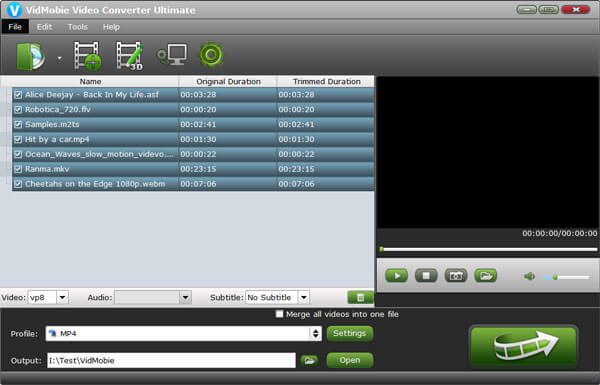Open the Tools menu
The image size is (600, 385).
[x=78, y=27]
